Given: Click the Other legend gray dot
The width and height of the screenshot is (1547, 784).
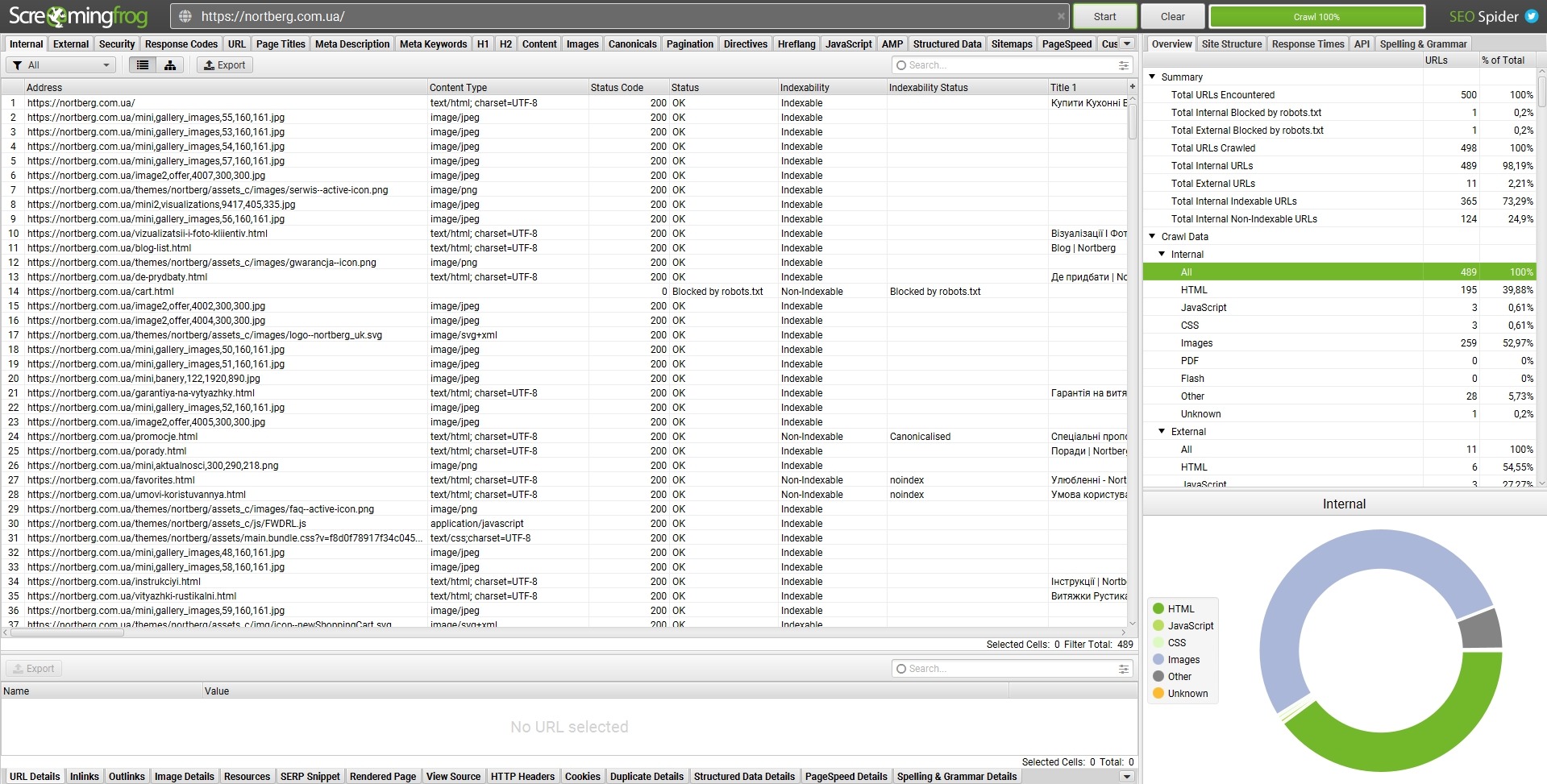Looking at the screenshot, I should 1158,676.
